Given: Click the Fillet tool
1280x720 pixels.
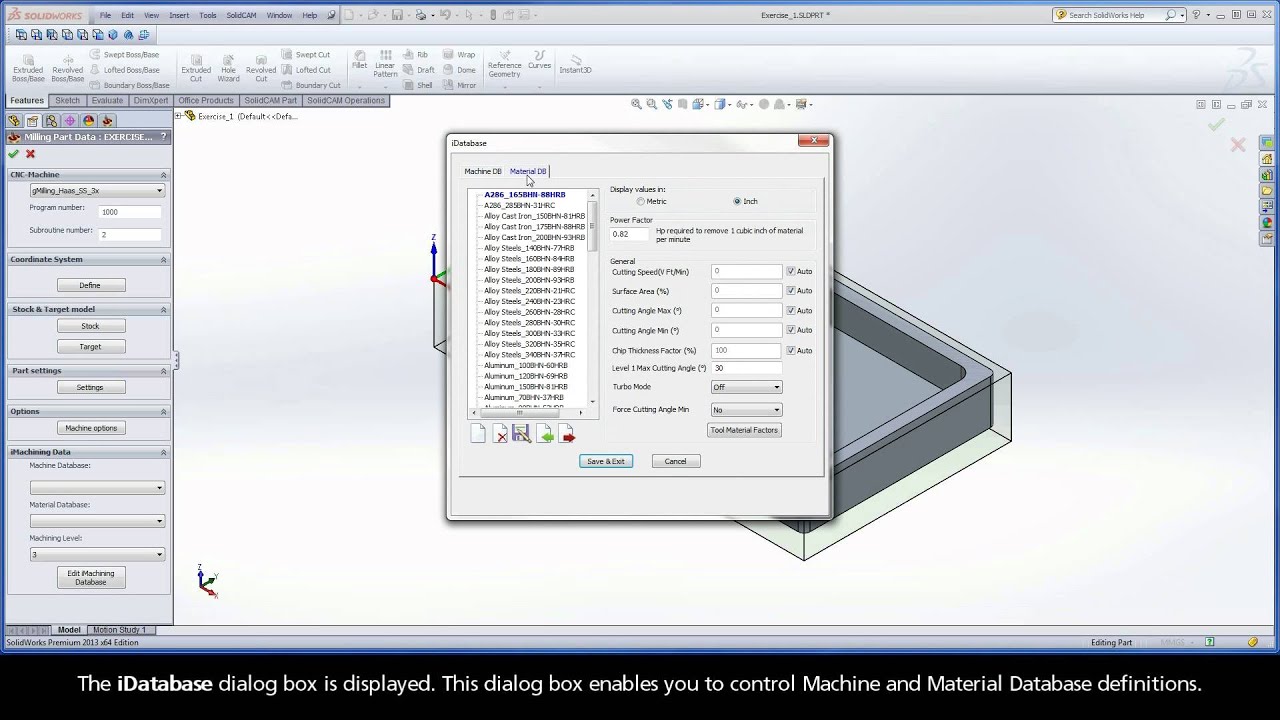Looking at the screenshot, I should click(x=359, y=61).
